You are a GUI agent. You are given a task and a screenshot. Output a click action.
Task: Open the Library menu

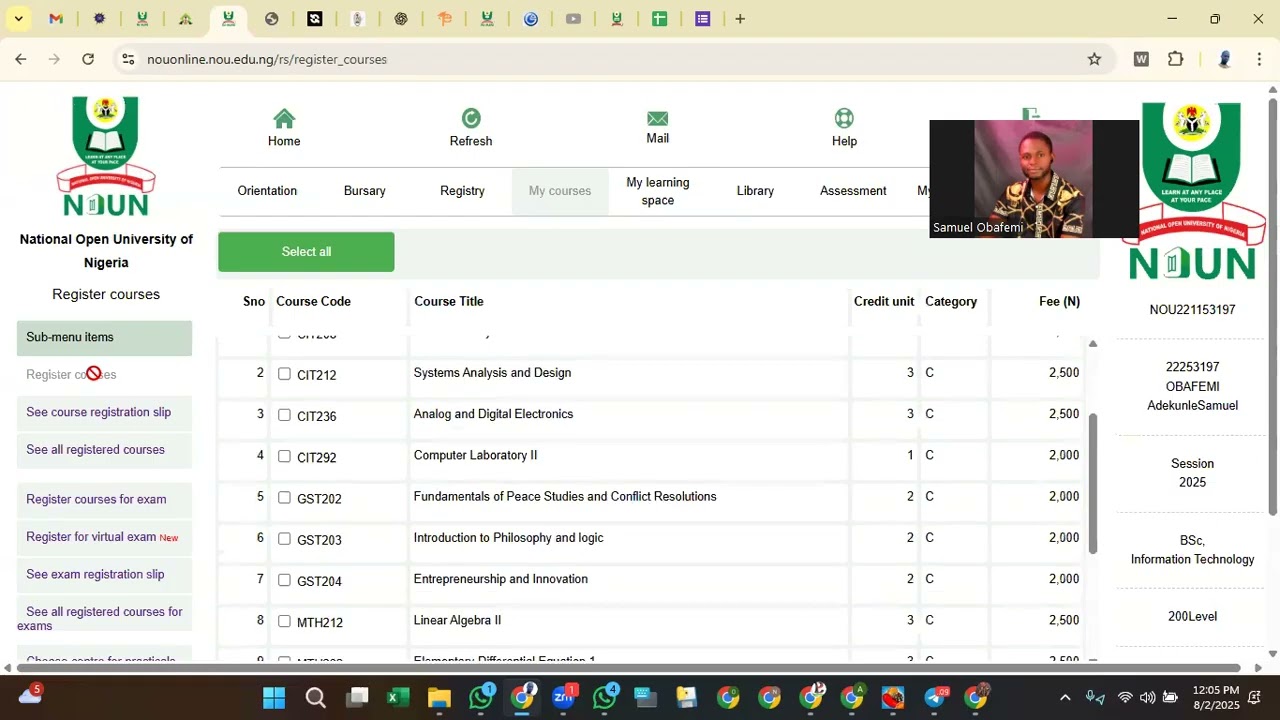tap(755, 191)
